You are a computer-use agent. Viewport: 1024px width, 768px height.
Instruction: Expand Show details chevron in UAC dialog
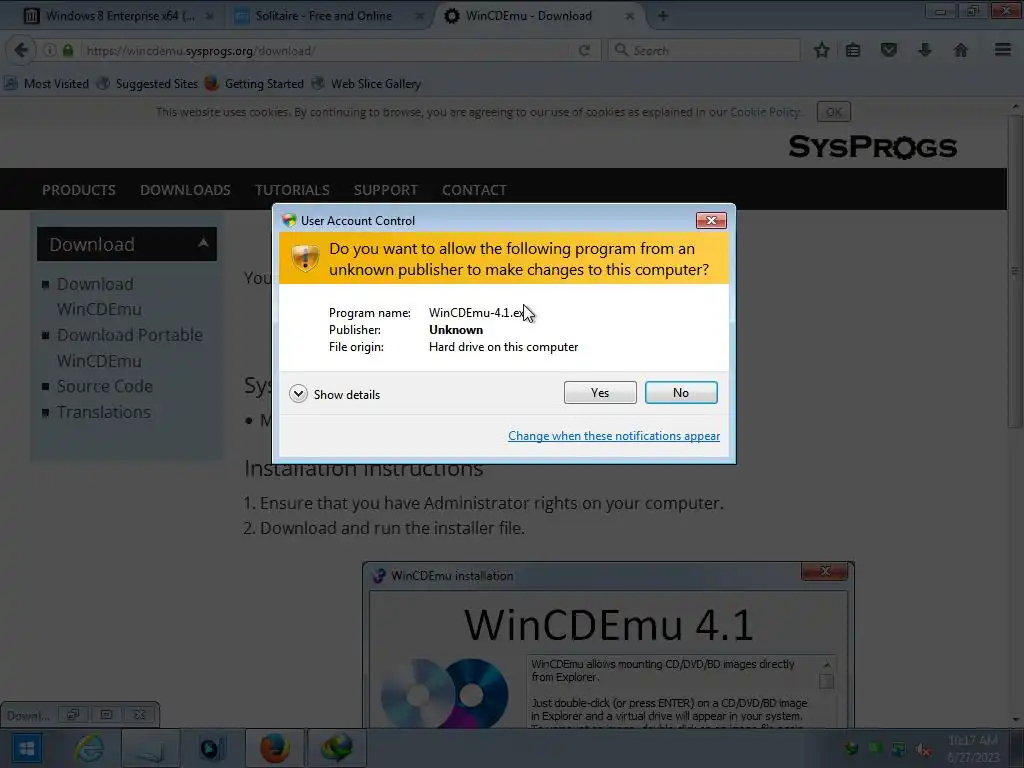[298, 394]
